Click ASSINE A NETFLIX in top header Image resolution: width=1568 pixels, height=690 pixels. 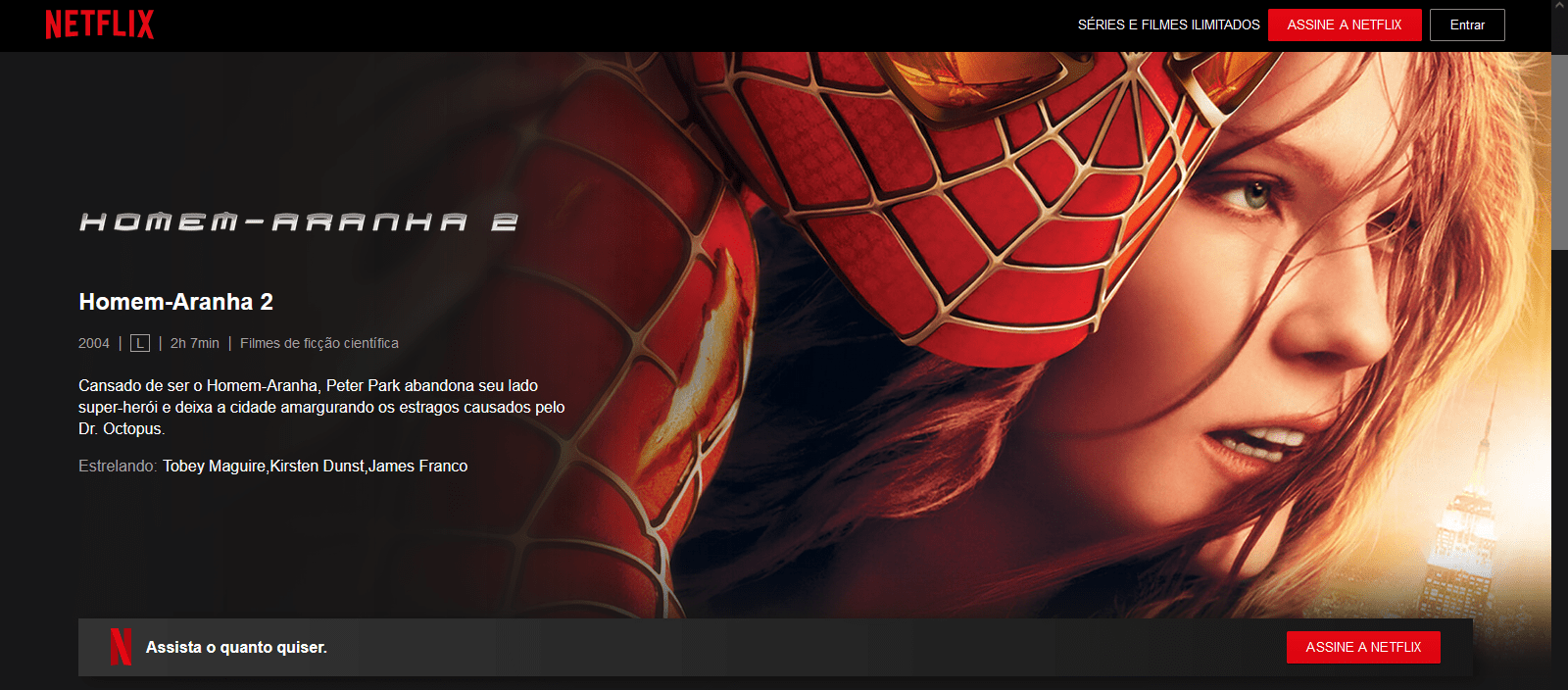tap(1345, 25)
